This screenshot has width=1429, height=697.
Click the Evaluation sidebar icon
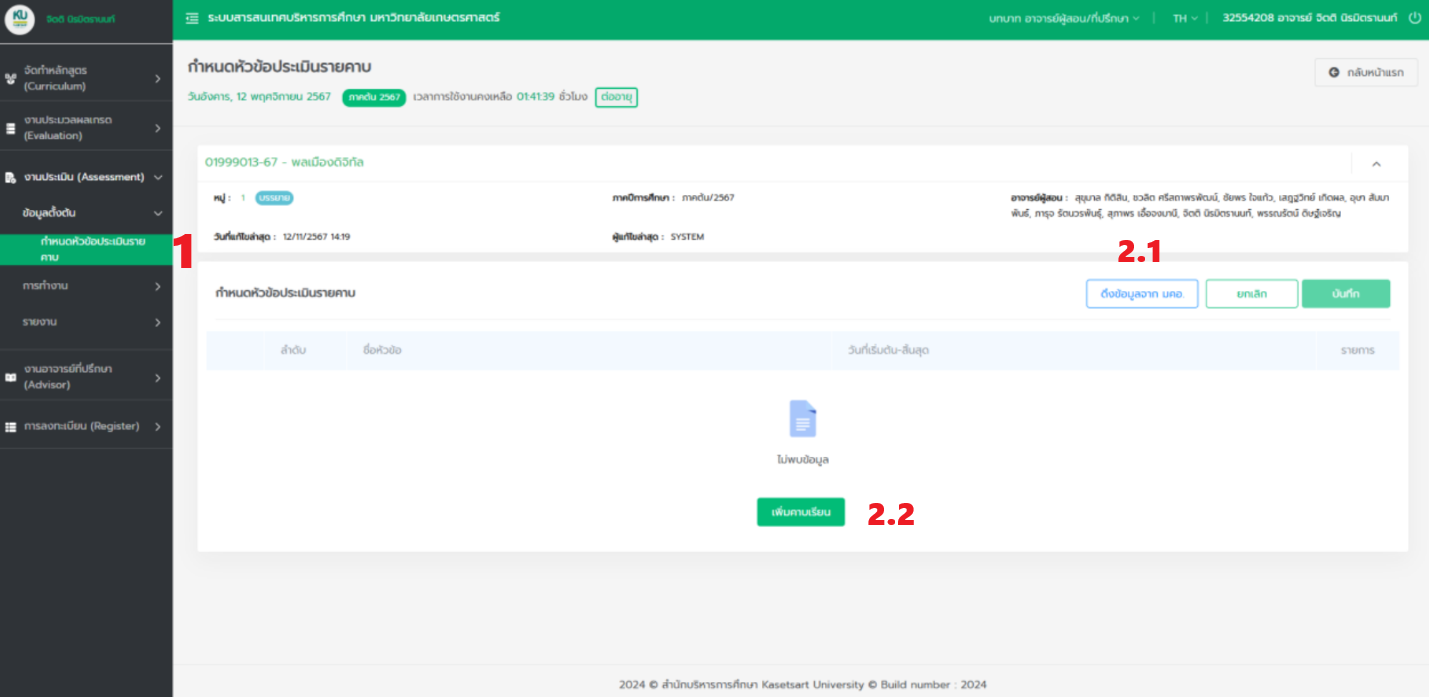11,128
